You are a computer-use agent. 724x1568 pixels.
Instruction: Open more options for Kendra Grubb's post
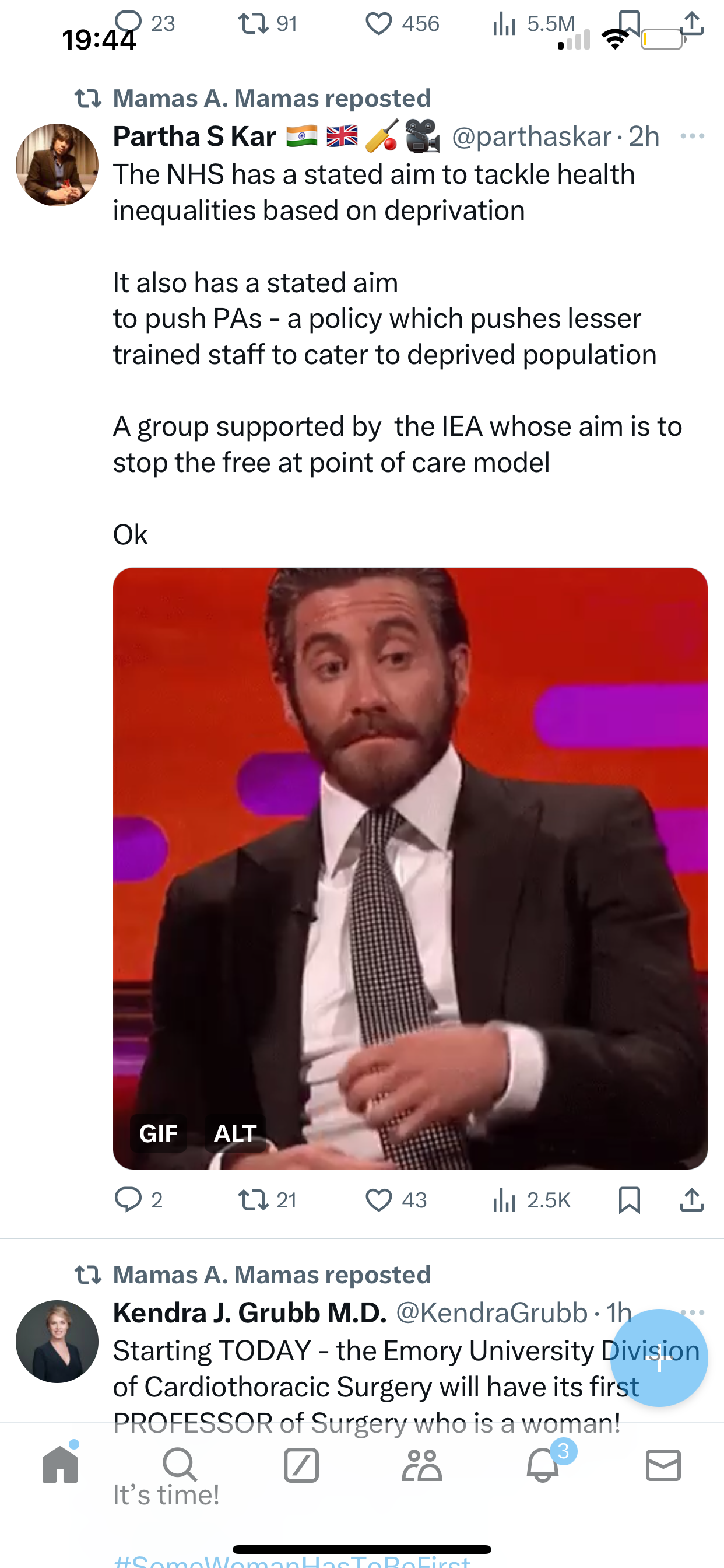[693, 1312]
